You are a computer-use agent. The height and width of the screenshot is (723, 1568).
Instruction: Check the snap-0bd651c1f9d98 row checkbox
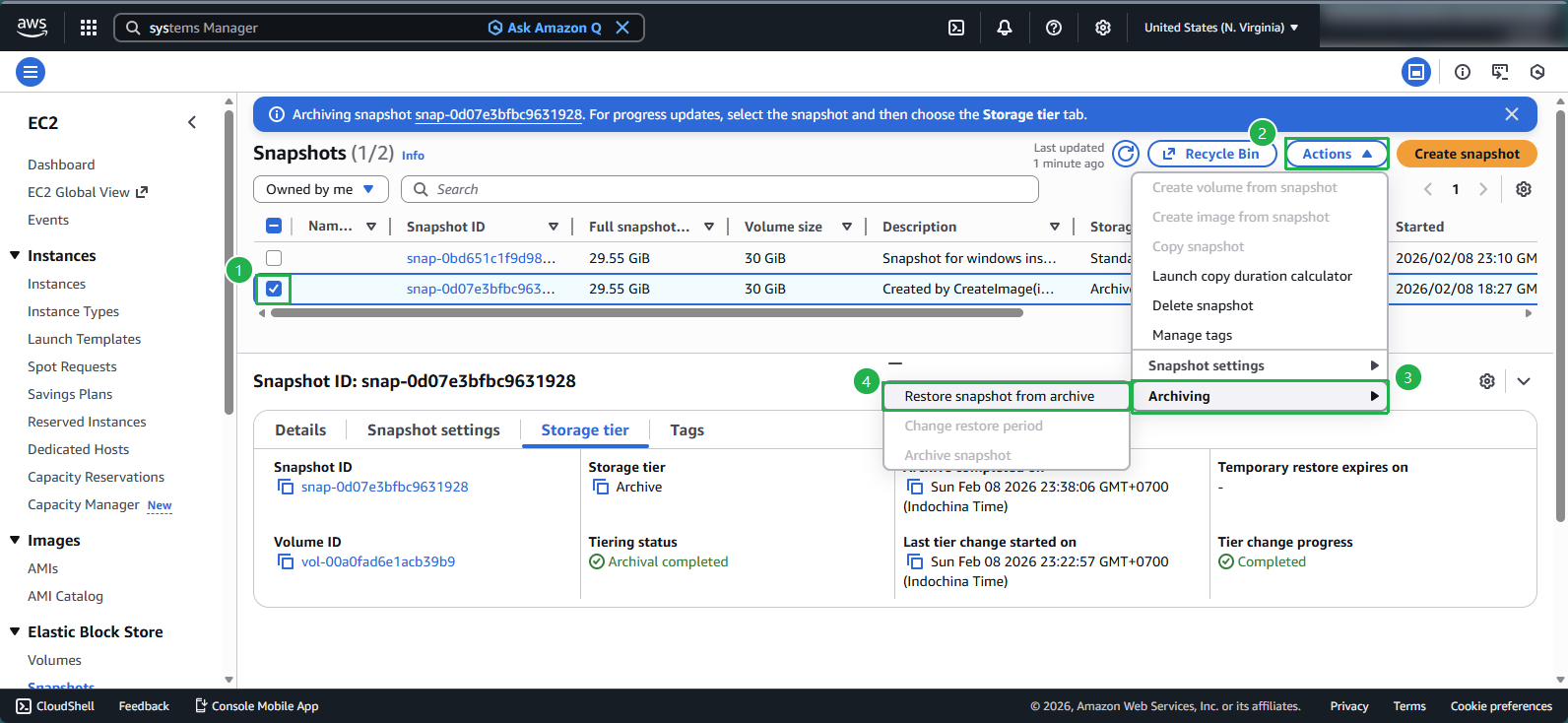point(274,258)
